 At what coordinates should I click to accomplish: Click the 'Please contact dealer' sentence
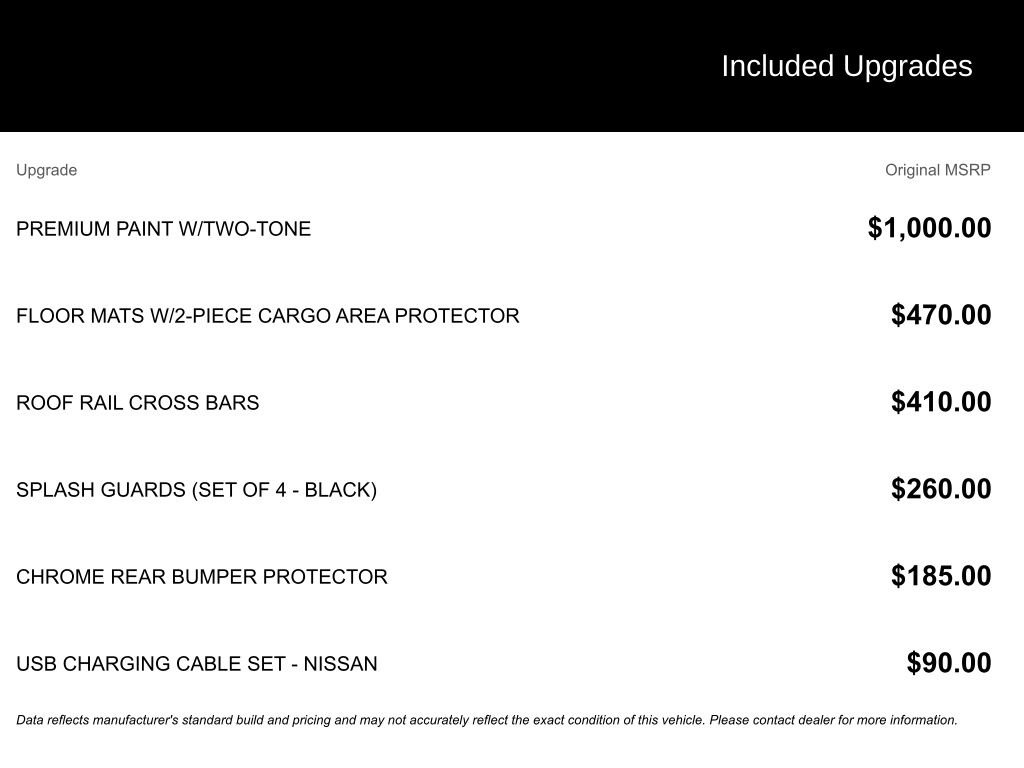coord(833,720)
